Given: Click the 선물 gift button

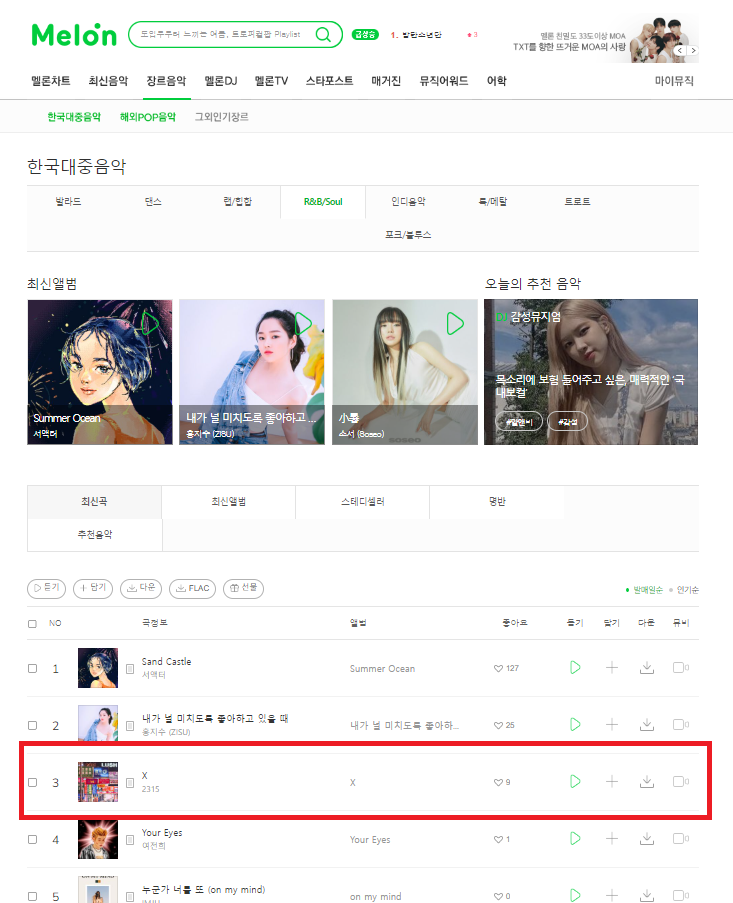Looking at the screenshot, I should 243,589.
